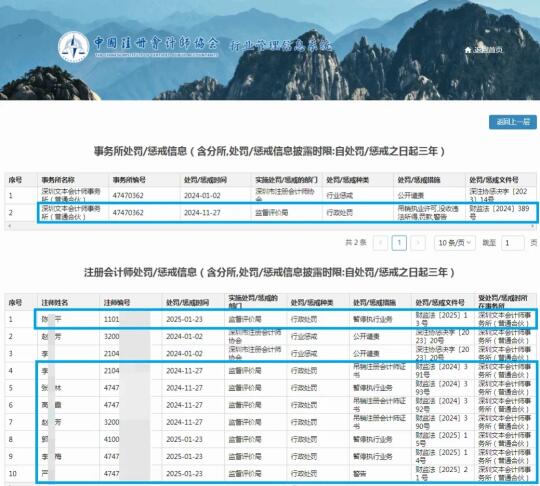The height and width of the screenshot is (486, 540).
Task: Click the 处罚/惩戒时间 header in firm table
Action: tap(205, 180)
